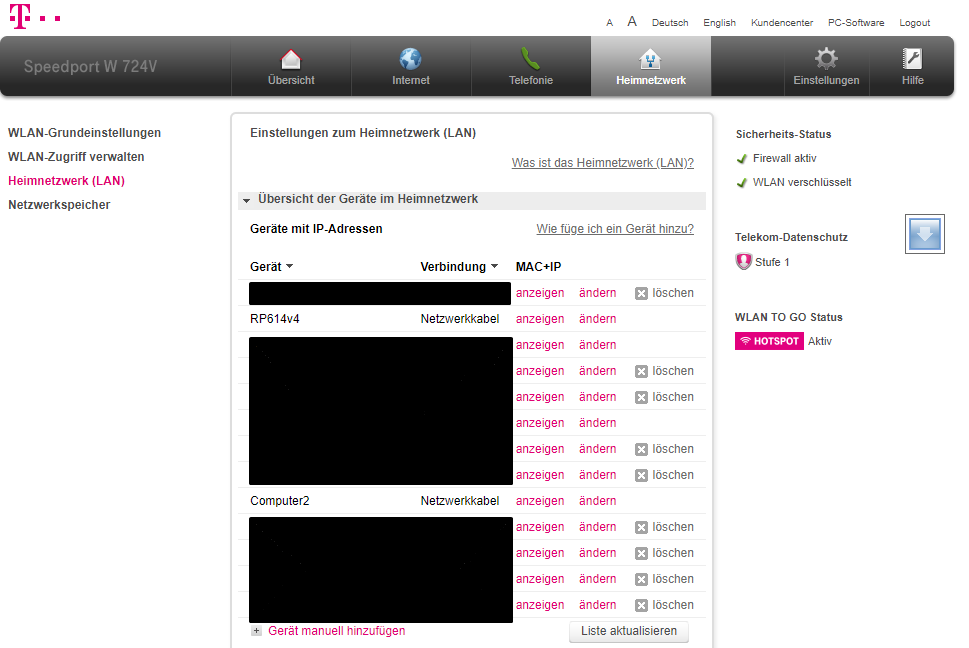This screenshot has width=969, height=648.
Task: Click the green checkmark next to WLAN verschlüsselt
Action: (742, 183)
